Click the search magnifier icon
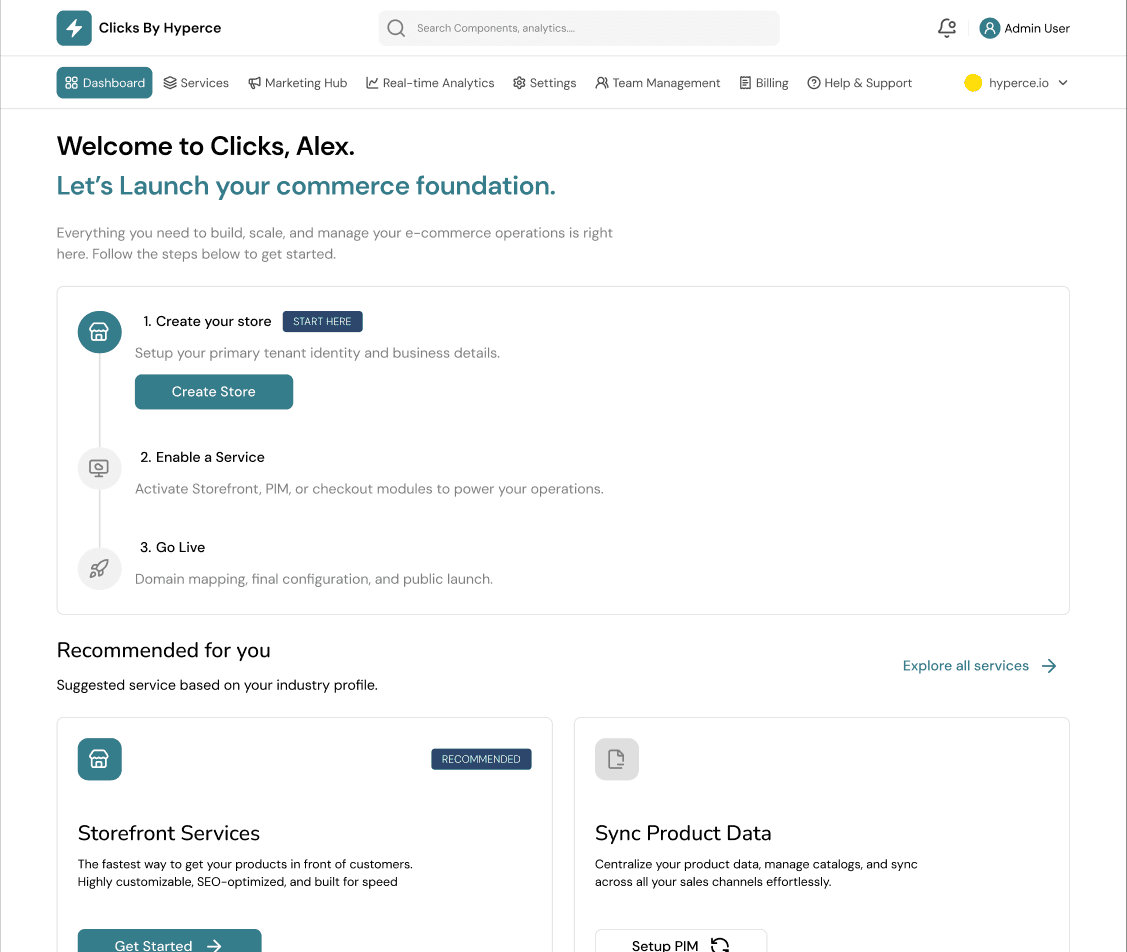Screen dimensions: 1127x952 pos(396,28)
